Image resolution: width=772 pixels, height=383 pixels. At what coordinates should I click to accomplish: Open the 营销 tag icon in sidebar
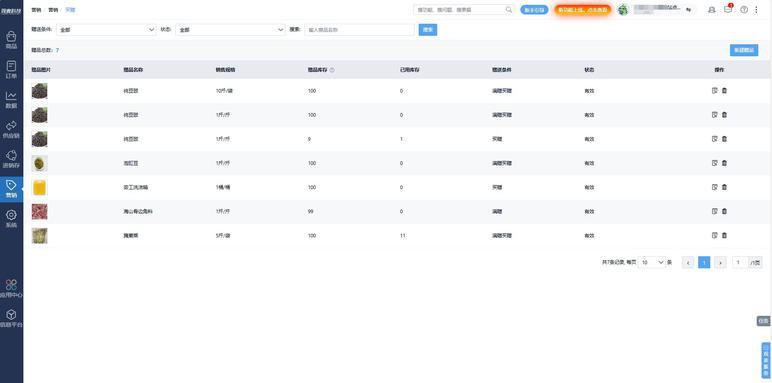click(x=11, y=189)
